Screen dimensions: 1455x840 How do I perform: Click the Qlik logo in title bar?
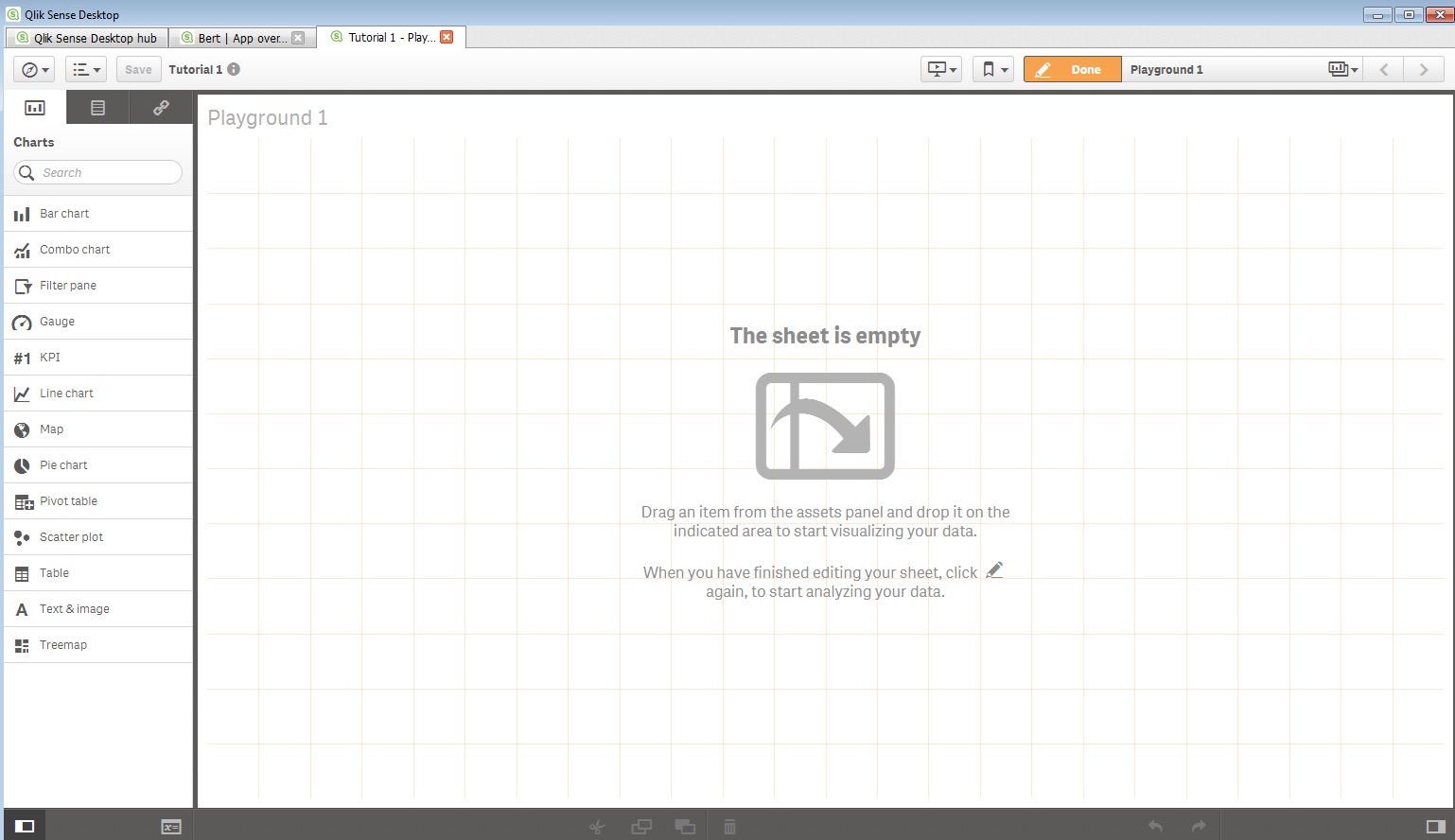pyautogui.click(x=13, y=14)
